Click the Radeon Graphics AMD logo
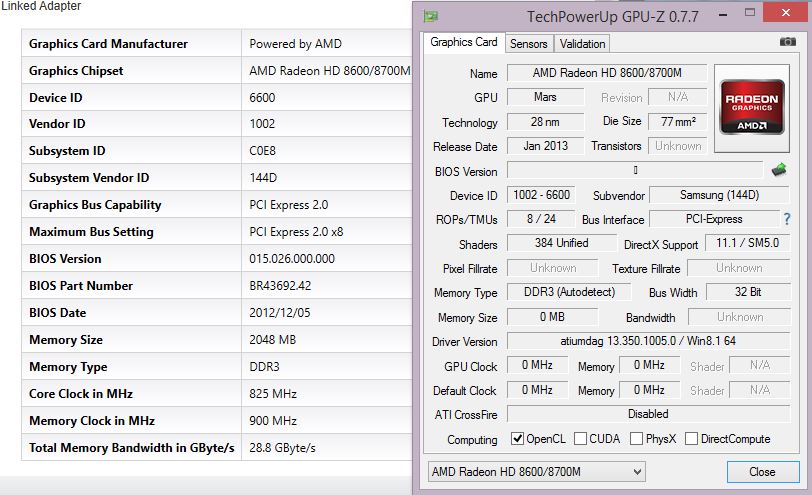The width and height of the screenshot is (812, 495). [752, 107]
